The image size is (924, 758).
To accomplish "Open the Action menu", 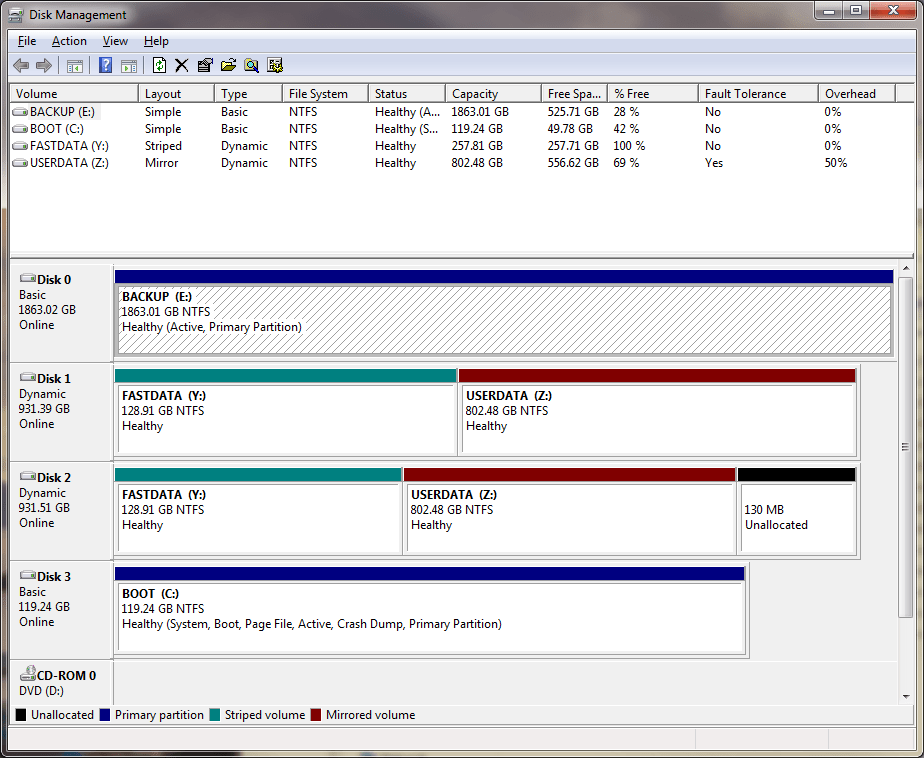I will tap(69, 41).
